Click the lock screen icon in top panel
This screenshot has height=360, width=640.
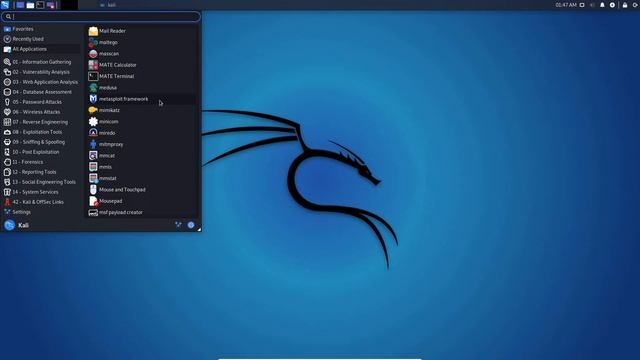625,5
